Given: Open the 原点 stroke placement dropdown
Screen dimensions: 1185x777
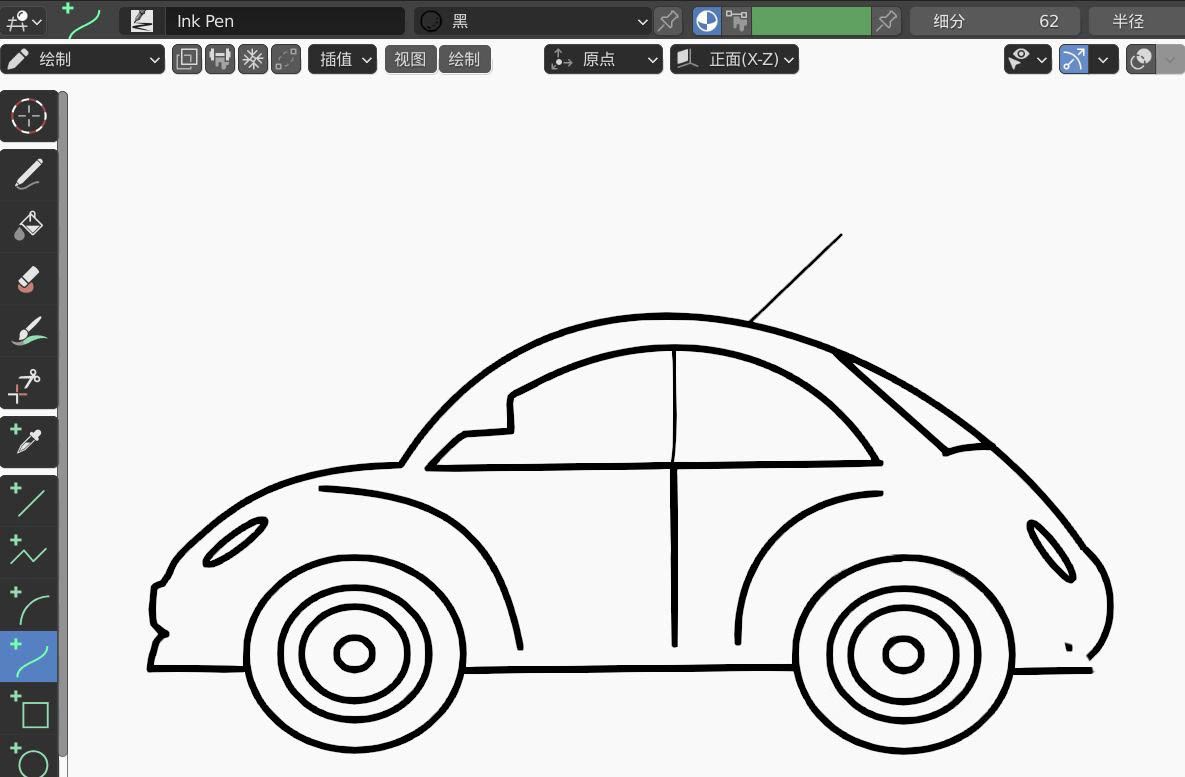Looking at the screenshot, I should [x=601, y=59].
